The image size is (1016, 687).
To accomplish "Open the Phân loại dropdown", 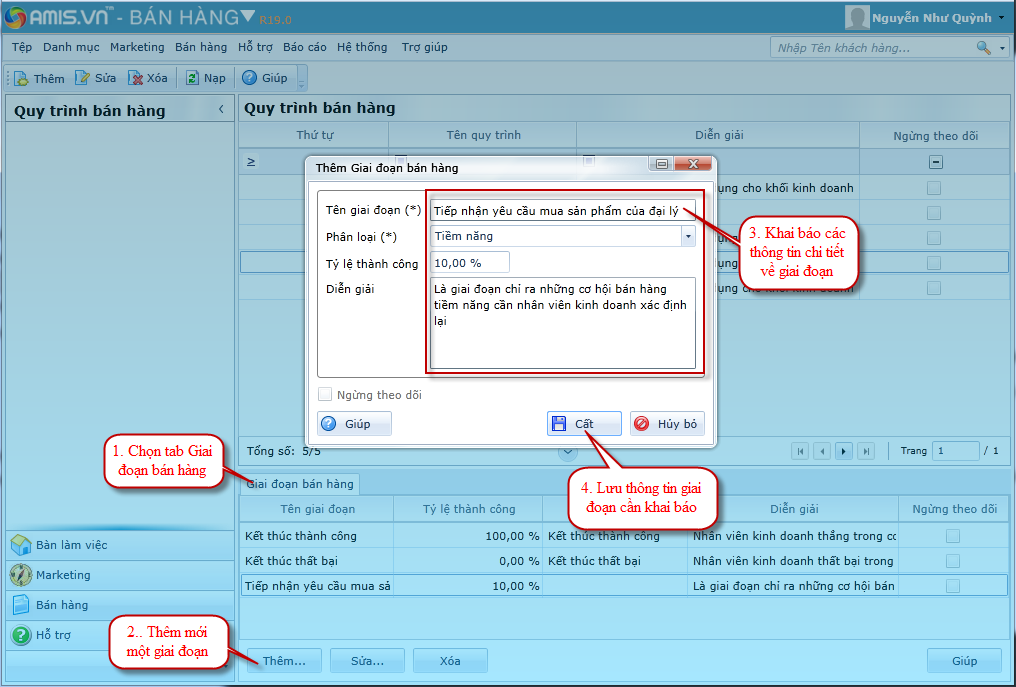I will (687, 236).
